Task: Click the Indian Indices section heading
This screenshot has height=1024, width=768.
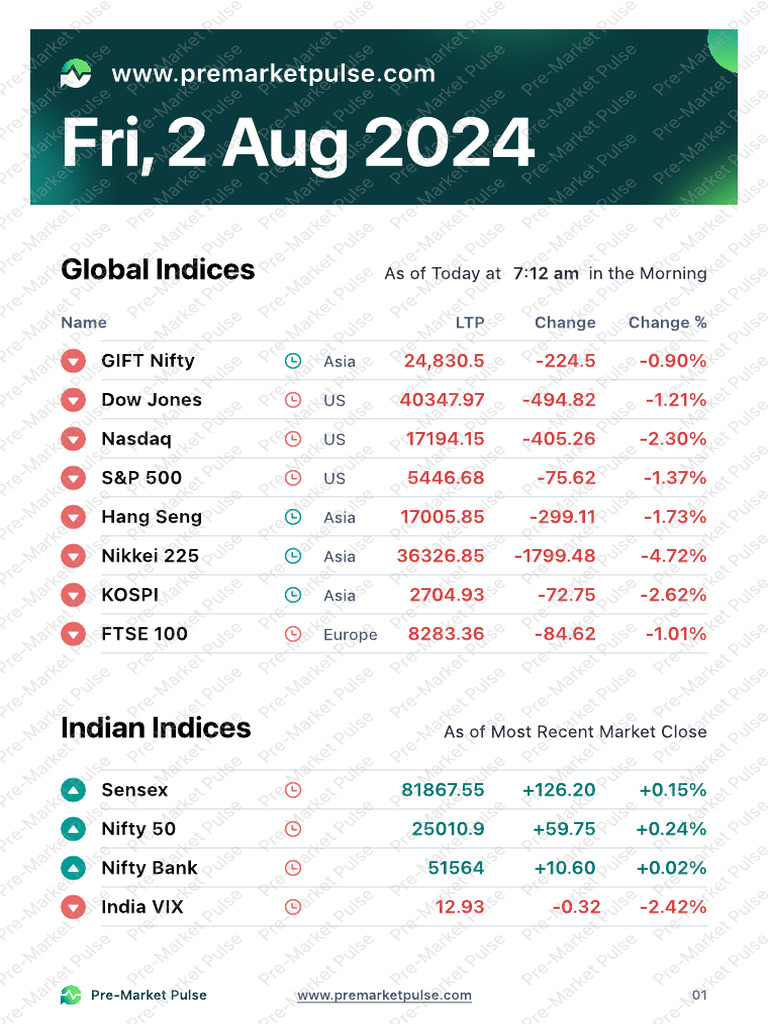Action: [x=155, y=728]
